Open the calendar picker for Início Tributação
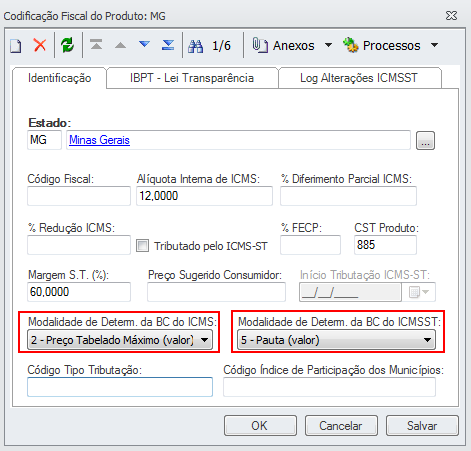Image resolution: width=471 pixels, height=451 pixels. [419, 292]
